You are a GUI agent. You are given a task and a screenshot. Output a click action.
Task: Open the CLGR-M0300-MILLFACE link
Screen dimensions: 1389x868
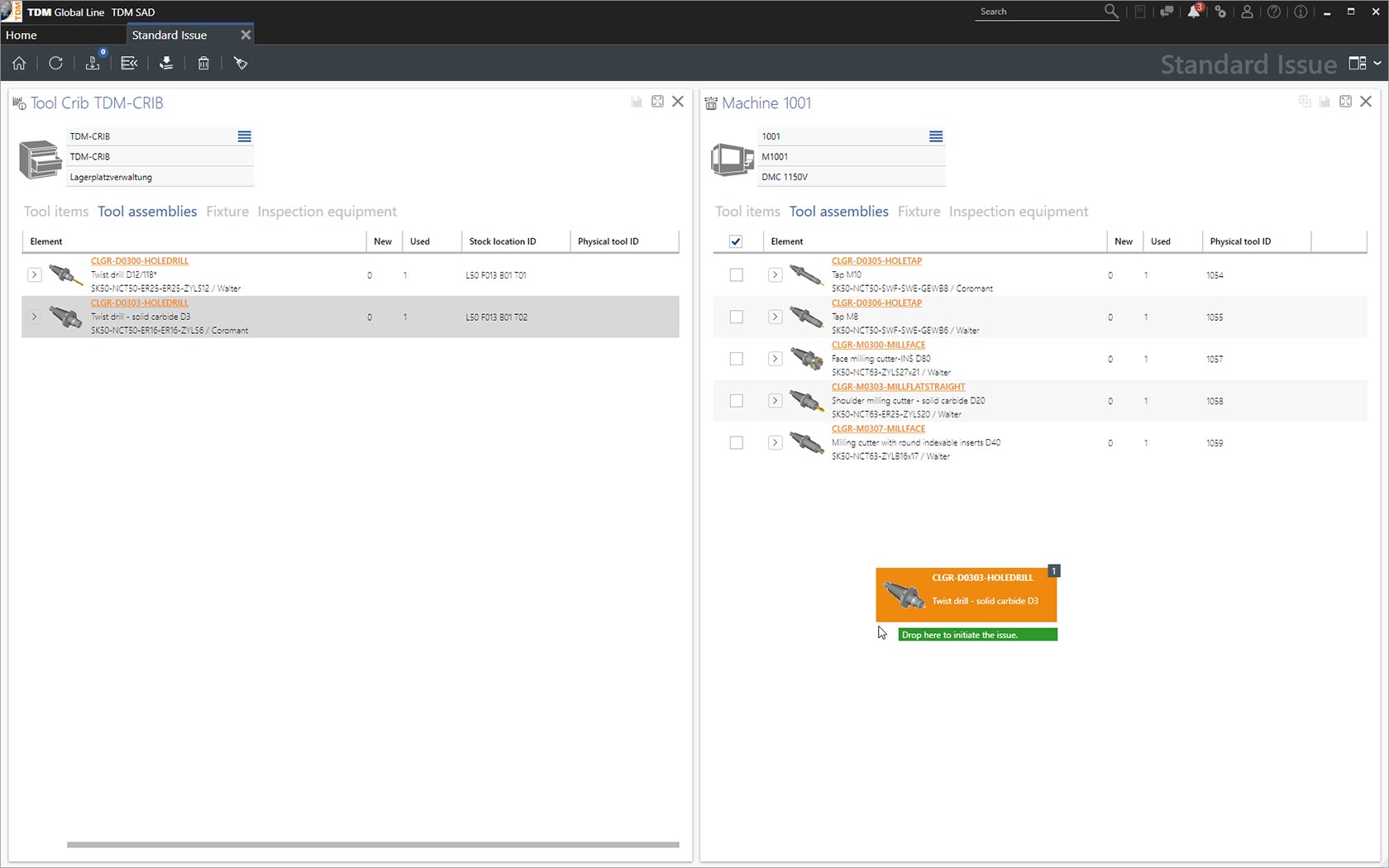click(879, 345)
